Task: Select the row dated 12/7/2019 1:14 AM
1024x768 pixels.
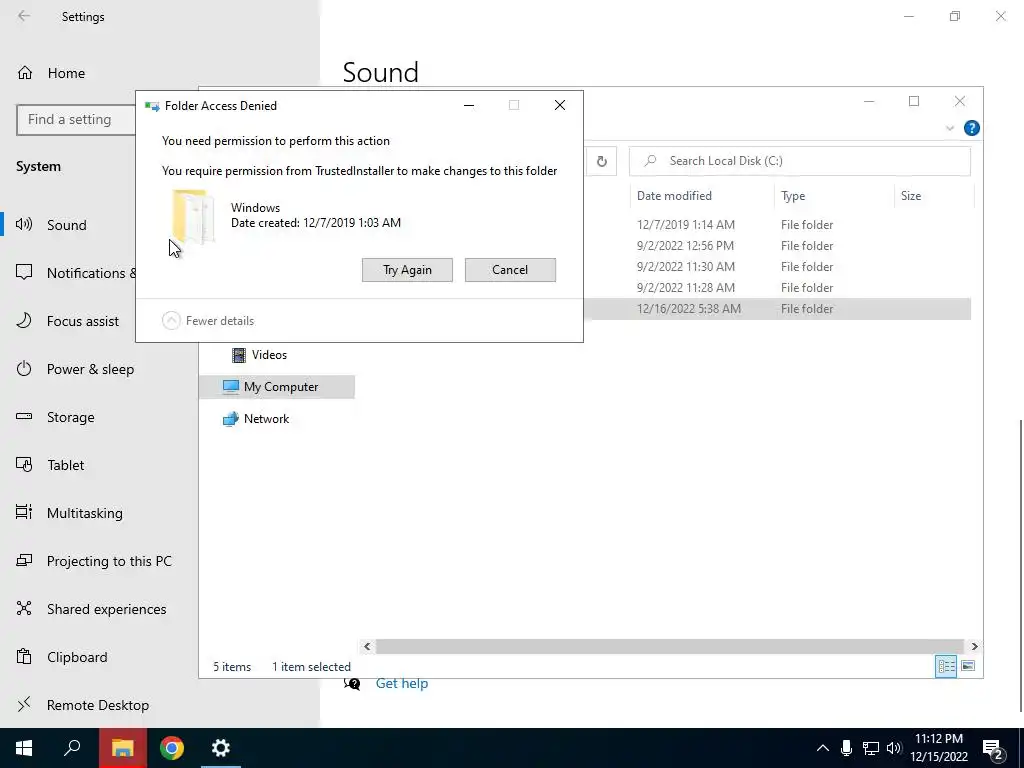Action: pos(777,225)
